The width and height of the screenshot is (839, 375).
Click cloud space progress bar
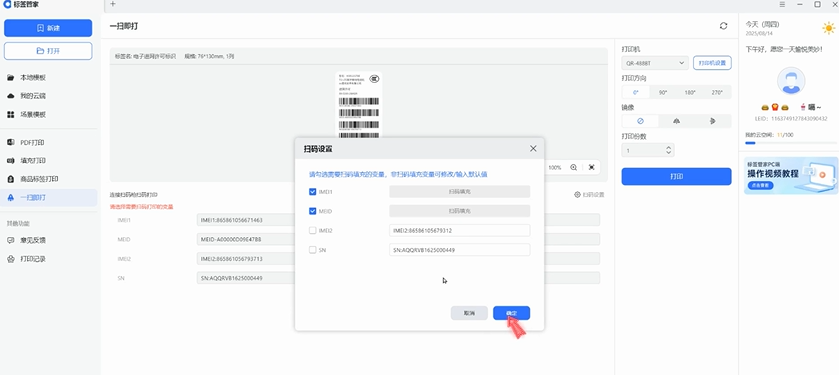791,143
